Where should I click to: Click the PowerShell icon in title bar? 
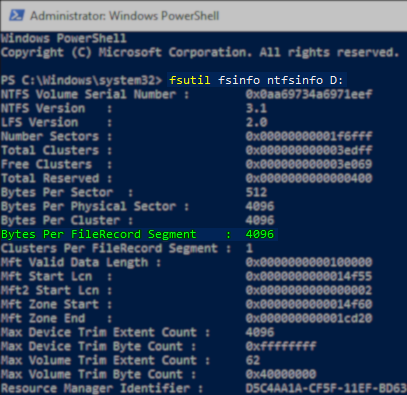pos(16,15)
